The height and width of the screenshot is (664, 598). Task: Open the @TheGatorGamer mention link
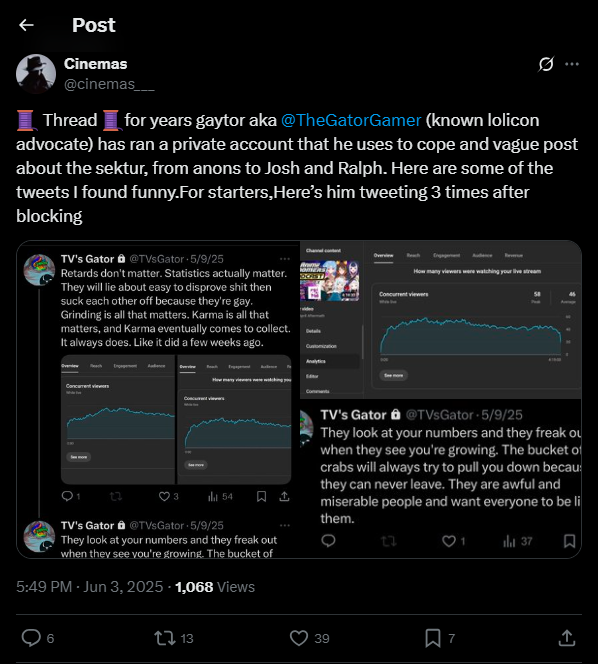pos(351,120)
